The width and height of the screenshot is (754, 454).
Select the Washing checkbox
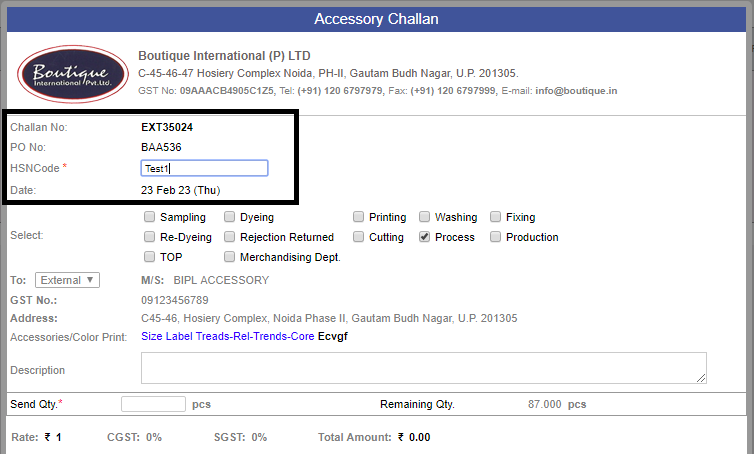pos(424,217)
